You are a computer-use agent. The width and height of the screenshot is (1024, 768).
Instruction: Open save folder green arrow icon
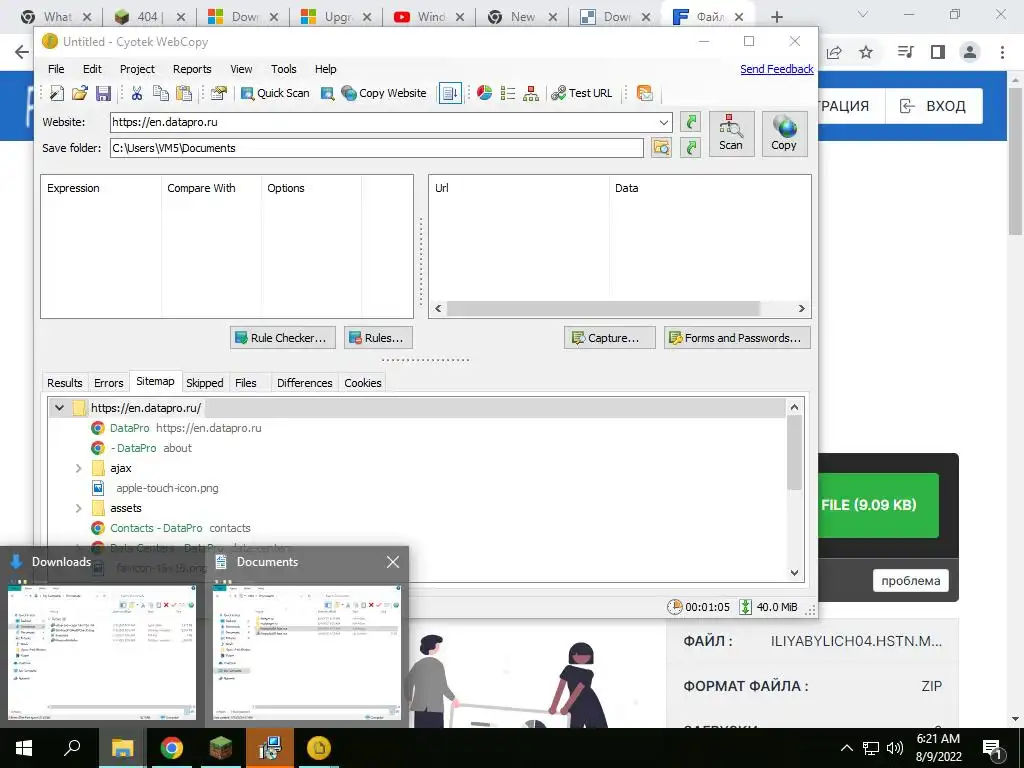point(690,148)
